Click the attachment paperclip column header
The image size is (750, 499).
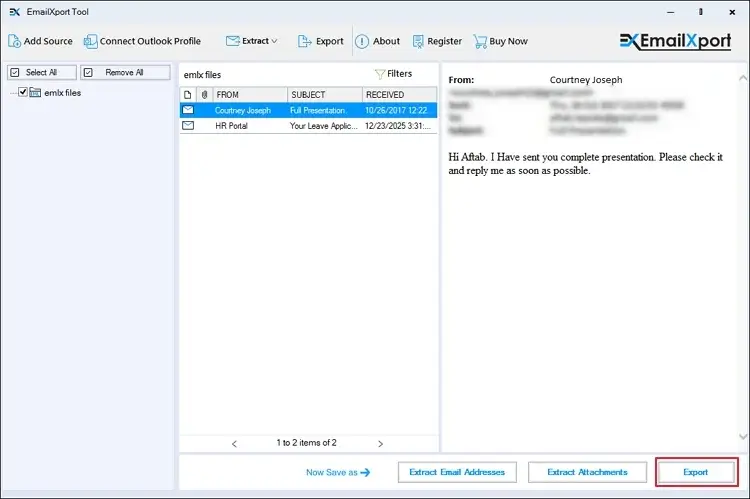tap(204, 95)
